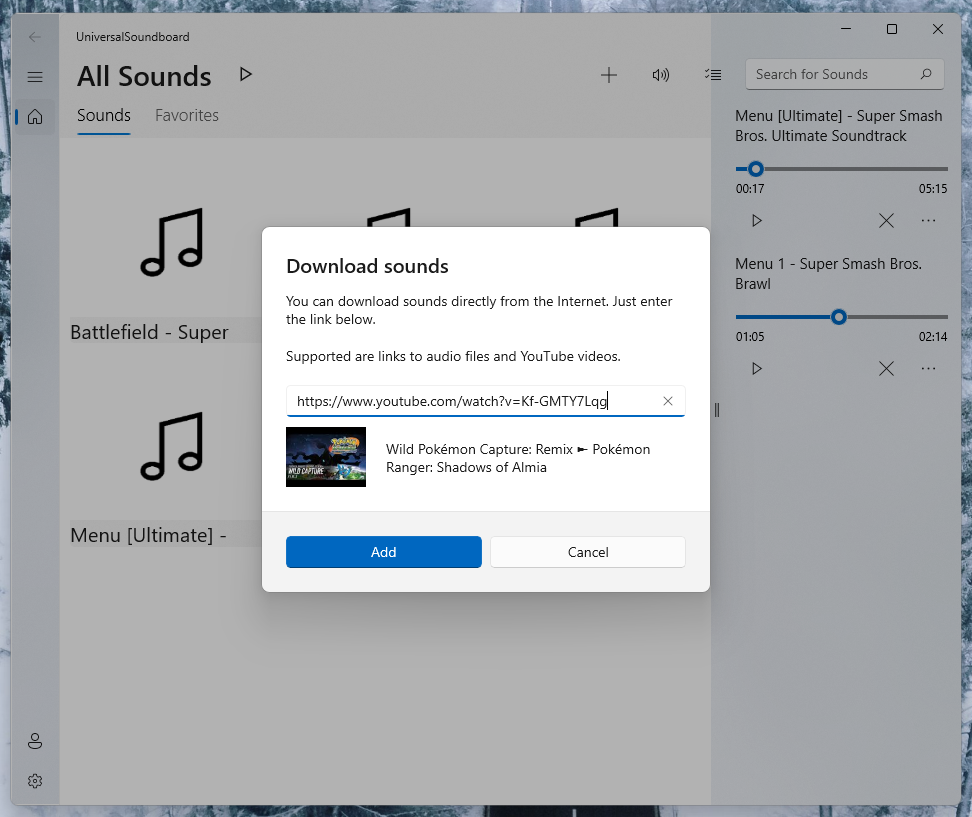Switch to the Sounds tab
972x817 pixels.
click(104, 115)
